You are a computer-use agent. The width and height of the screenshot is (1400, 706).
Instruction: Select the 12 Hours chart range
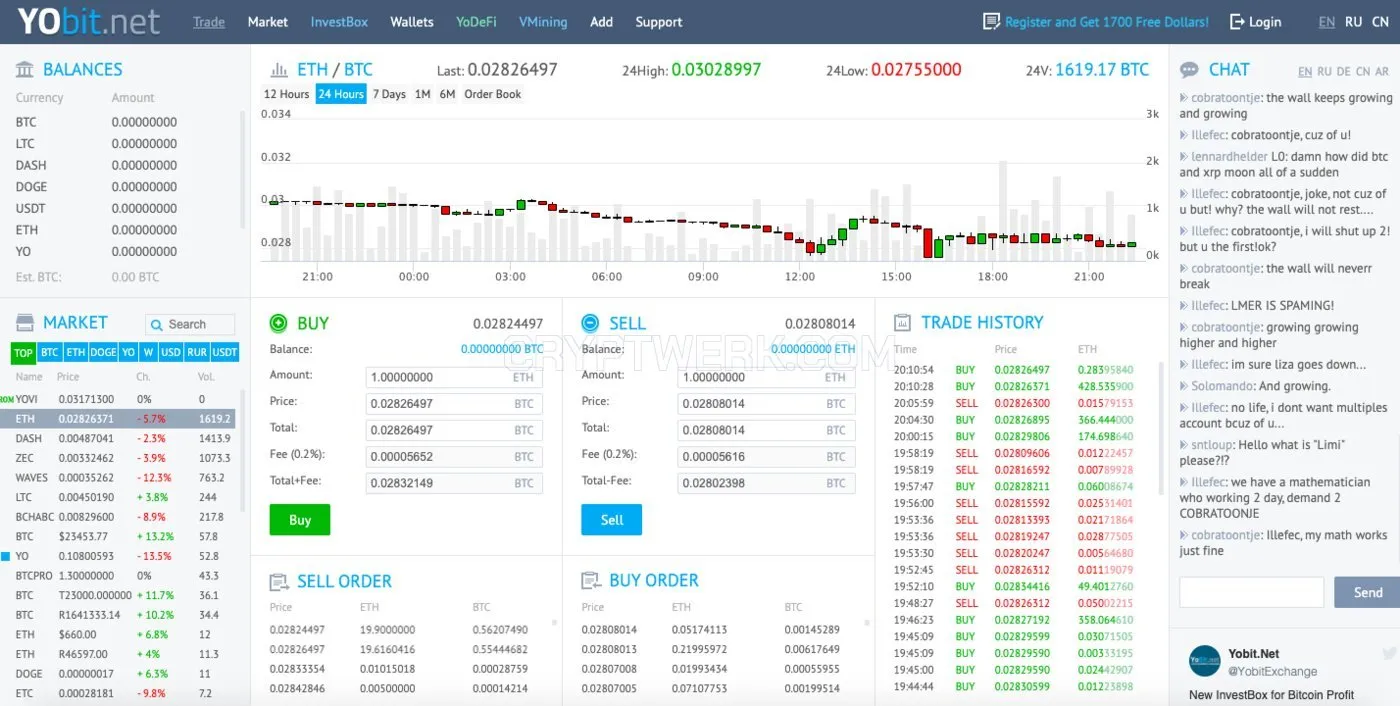coord(286,94)
